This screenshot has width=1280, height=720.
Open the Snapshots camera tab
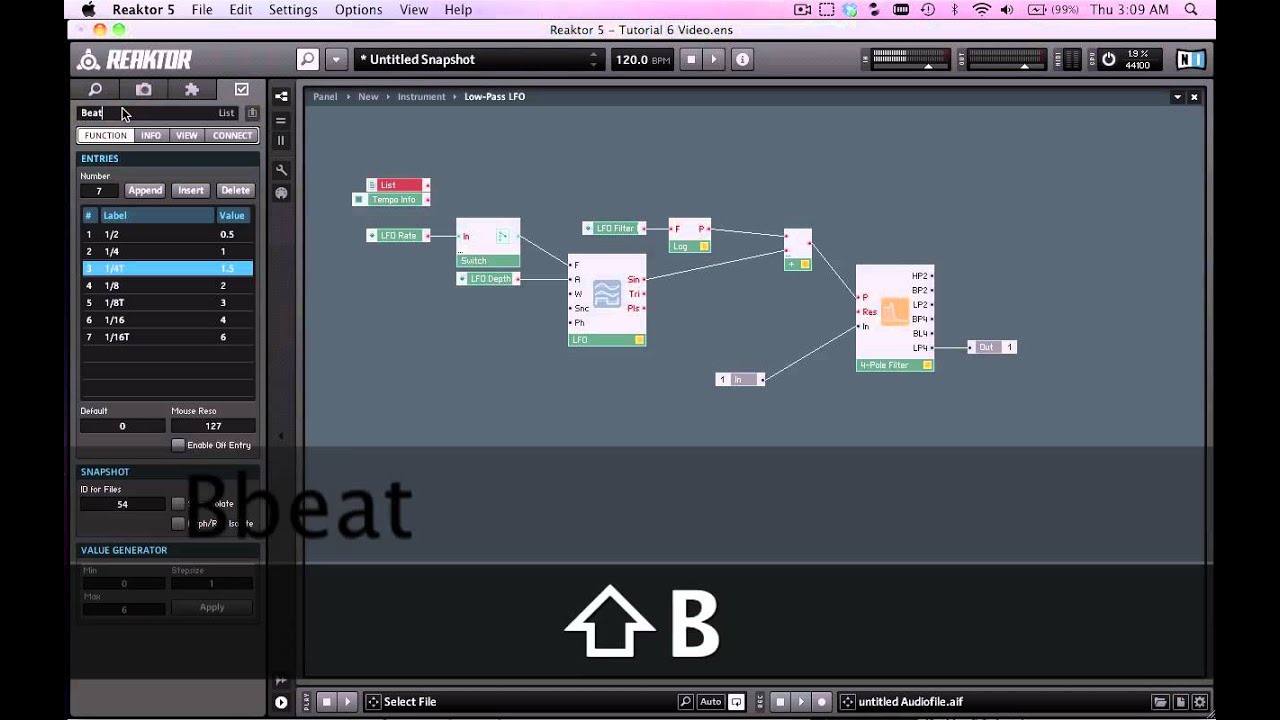click(x=144, y=89)
